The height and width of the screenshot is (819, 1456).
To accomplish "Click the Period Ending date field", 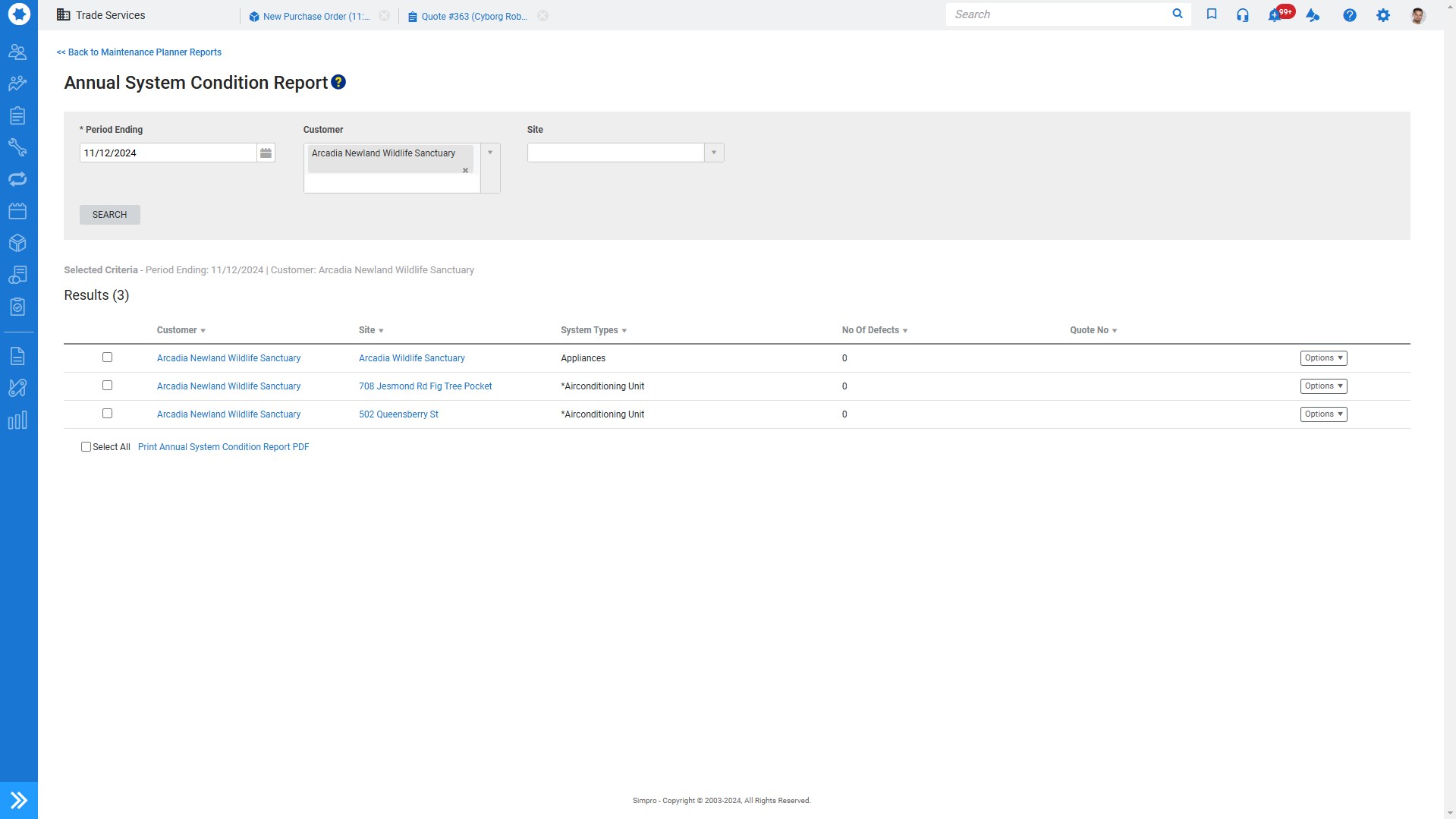I will pyautogui.click(x=168, y=153).
